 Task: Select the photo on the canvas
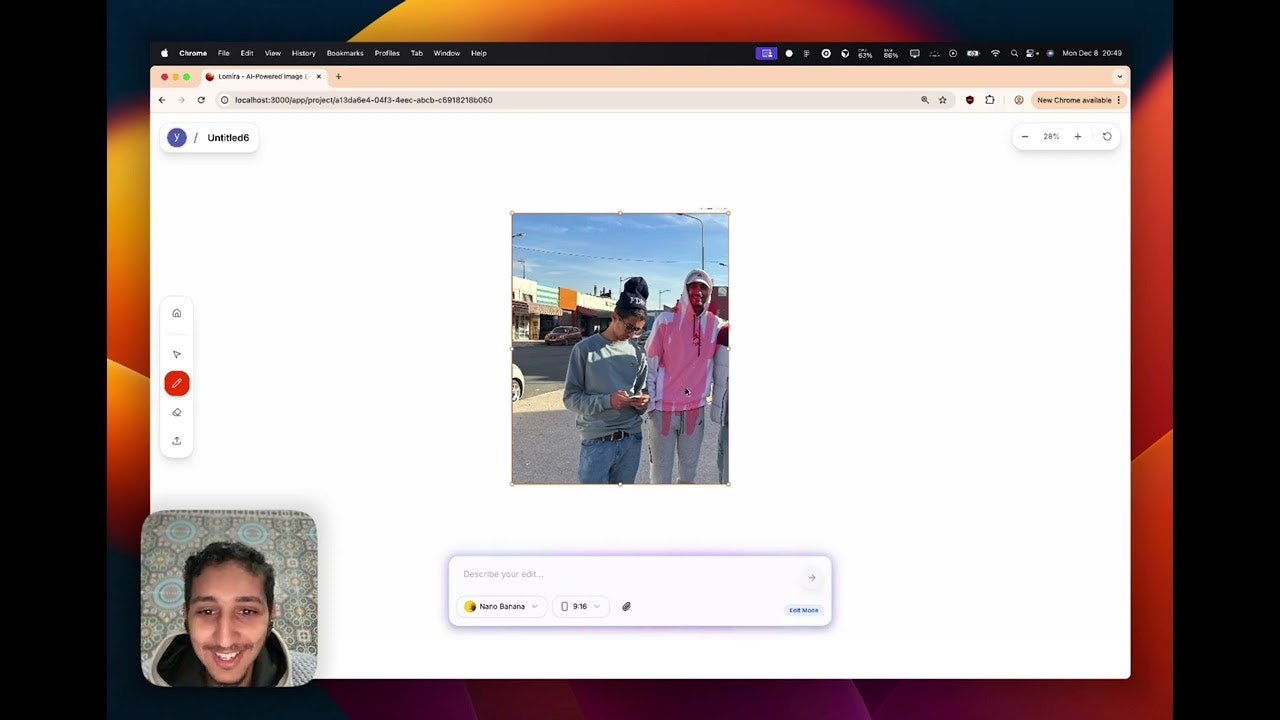620,348
